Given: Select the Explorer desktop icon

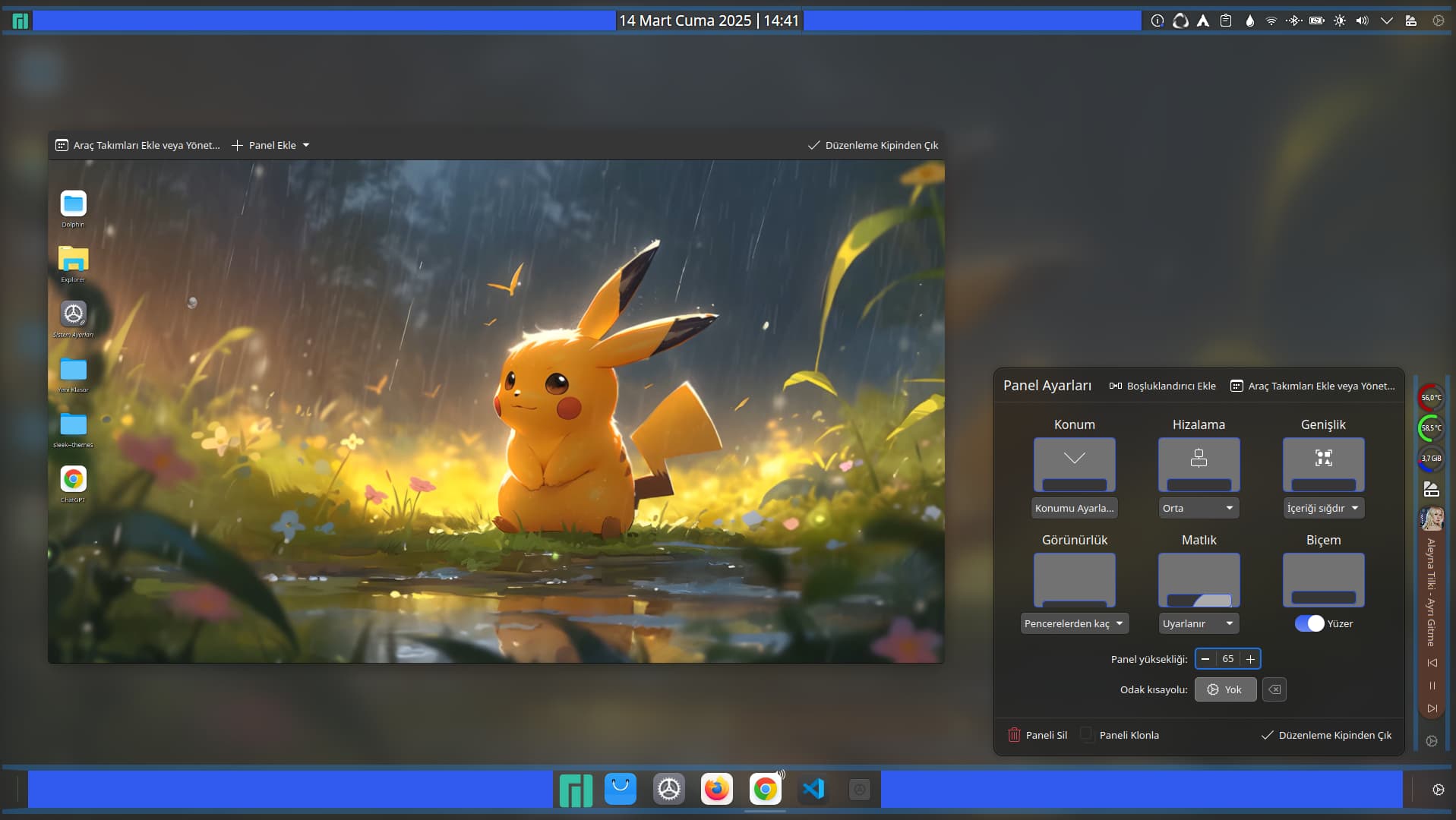Looking at the screenshot, I should click(x=73, y=263).
